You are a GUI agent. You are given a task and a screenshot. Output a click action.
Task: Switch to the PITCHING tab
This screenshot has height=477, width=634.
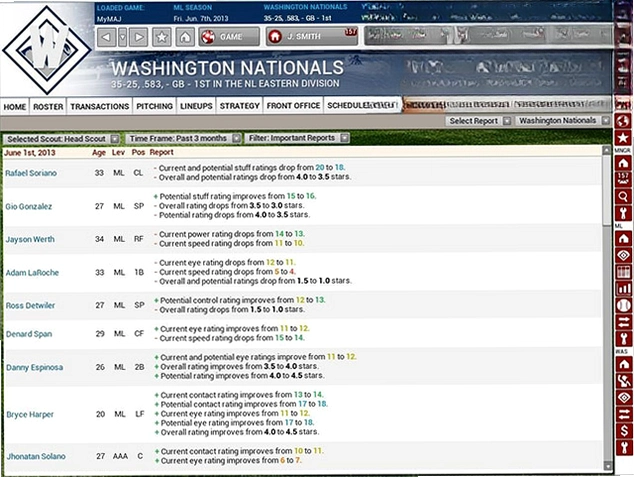click(154, 106)
